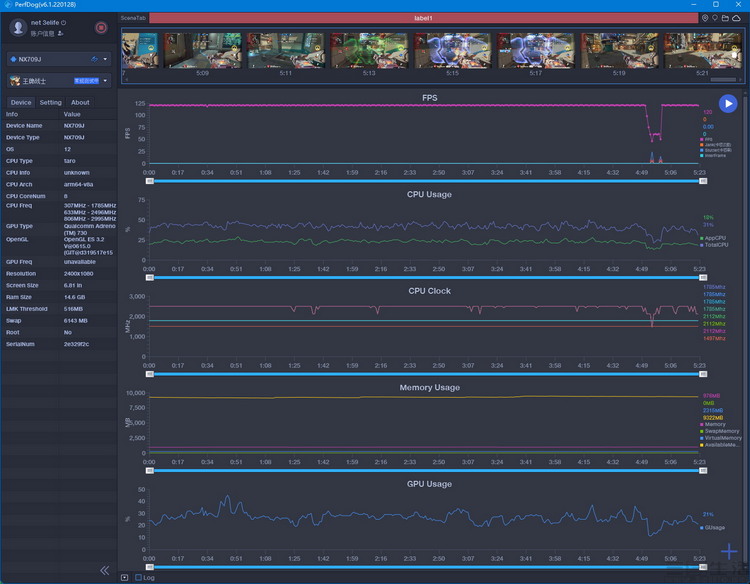This screenshot has width=750, height=584.
Task: Click the right handle of the CPU Clock range slider
Action: point(703,374)
